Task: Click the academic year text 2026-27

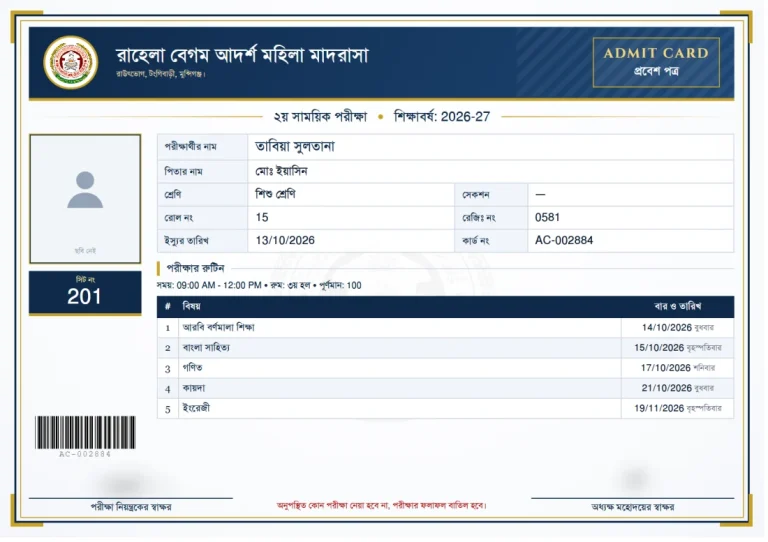Action: point(465,117)
